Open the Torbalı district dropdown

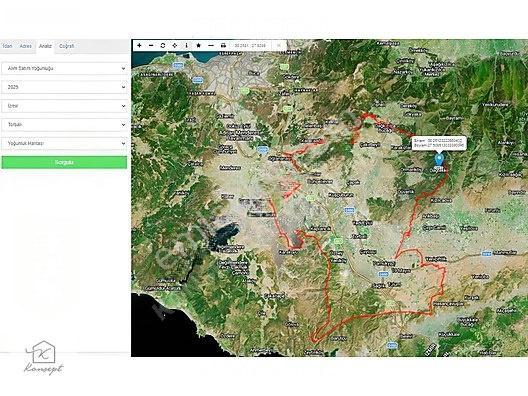click(x=64, y=125)
